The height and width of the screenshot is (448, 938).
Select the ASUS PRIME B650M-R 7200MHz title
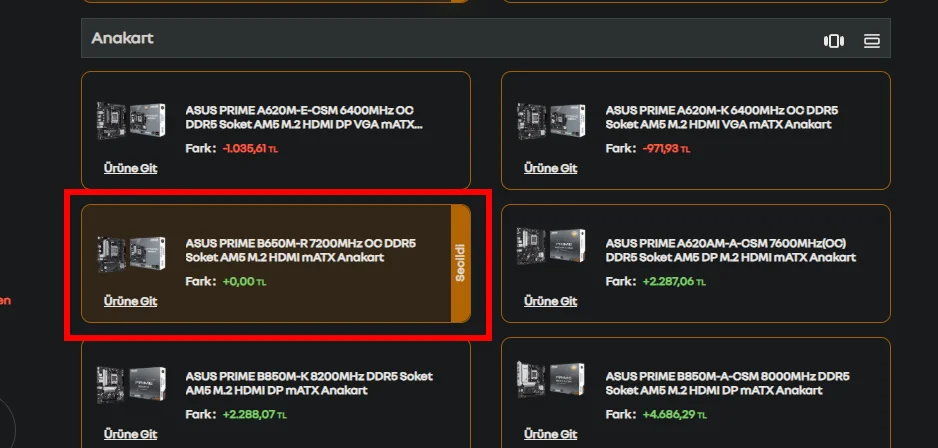point(300,251)
